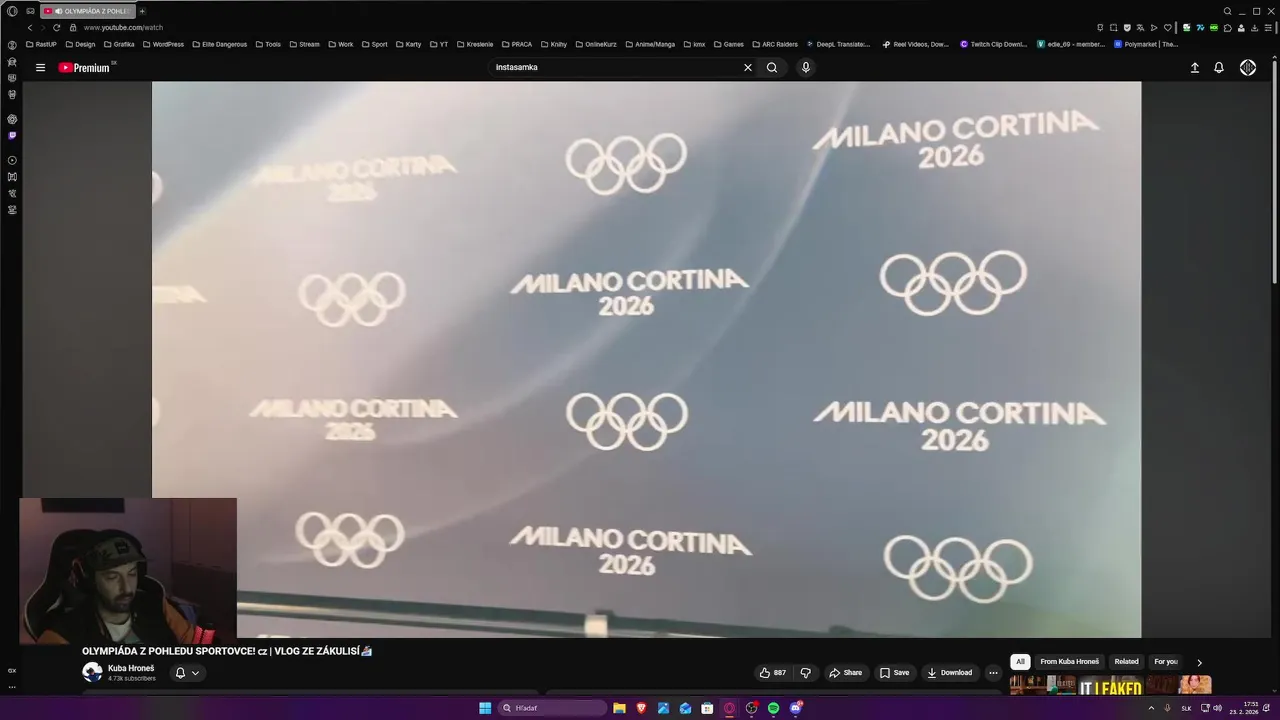Click inside the YouTube search field

[615, 68]
